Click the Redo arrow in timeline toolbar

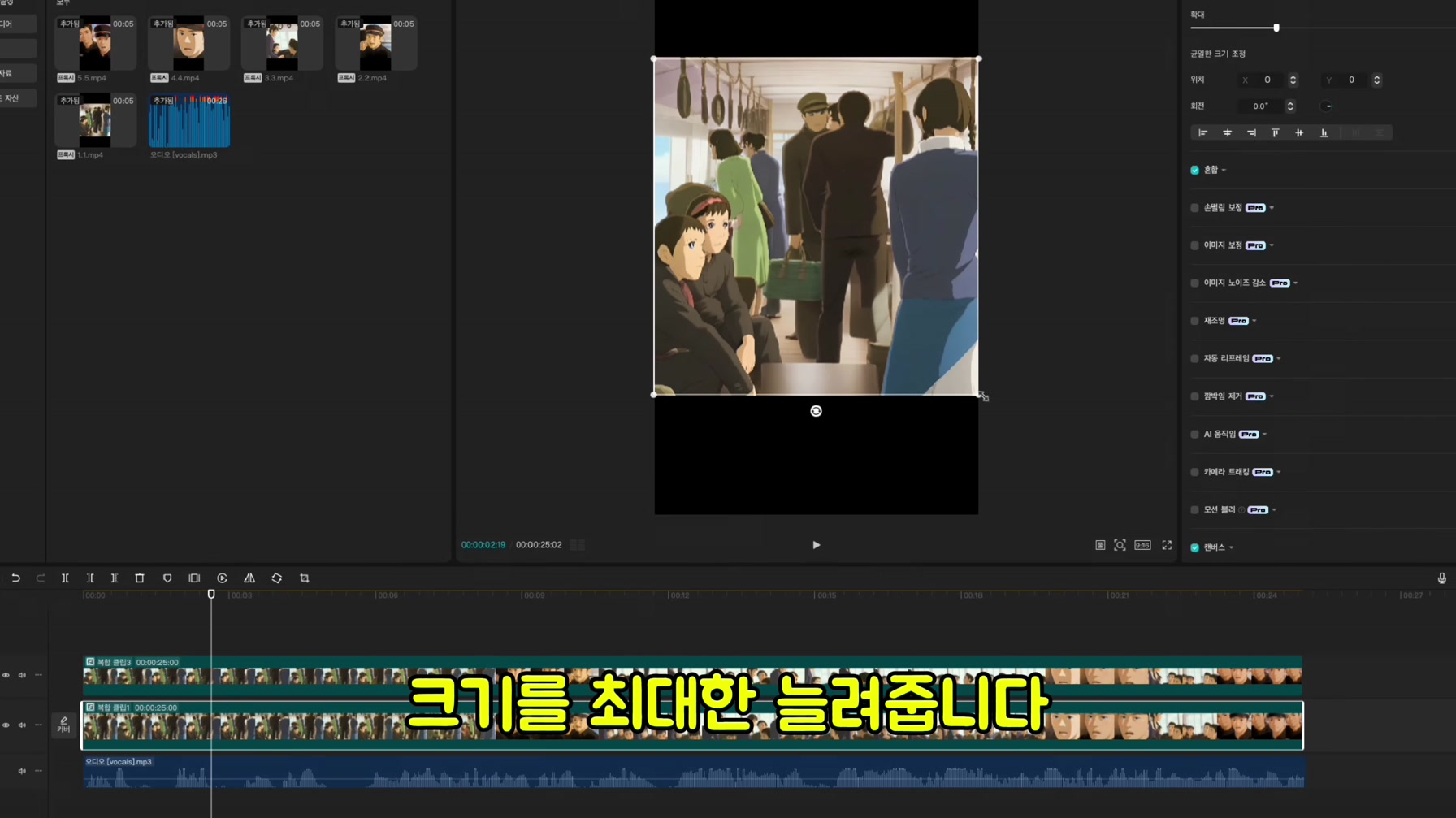tap(41, 578)
